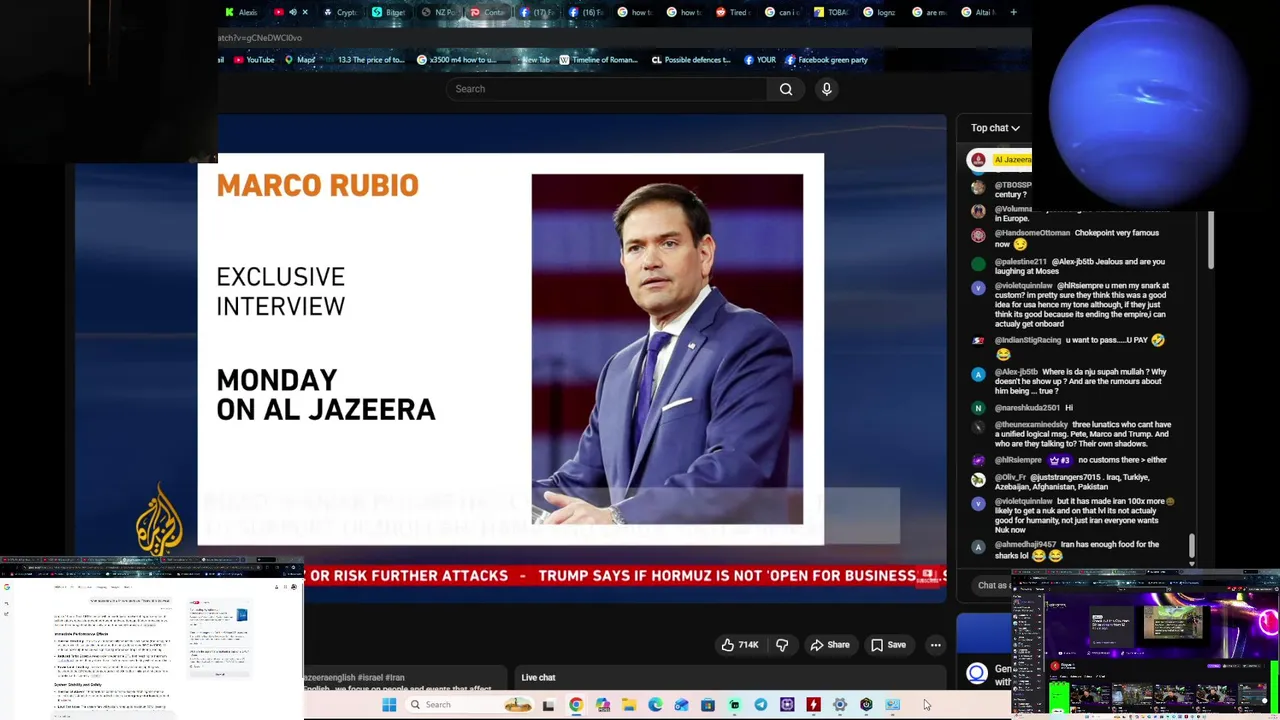
Task: Open Google Chrome from the taskbar
Action: (576, 705)
